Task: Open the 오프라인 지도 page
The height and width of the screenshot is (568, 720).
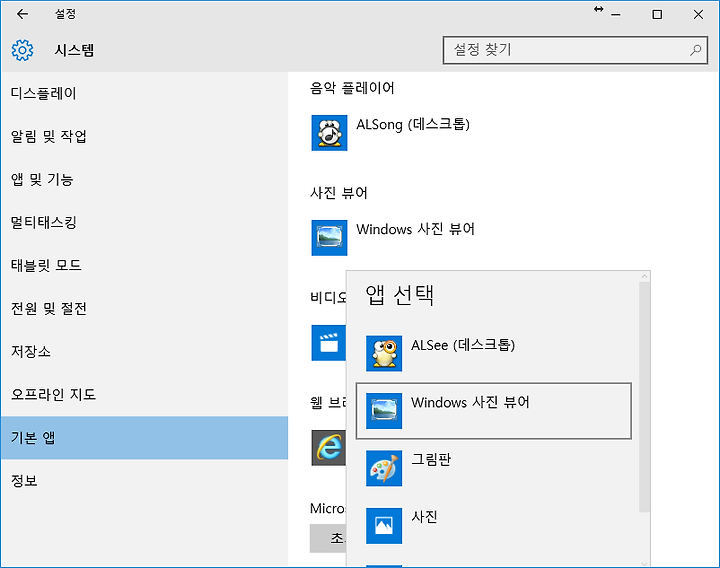Action: point(145,394)
